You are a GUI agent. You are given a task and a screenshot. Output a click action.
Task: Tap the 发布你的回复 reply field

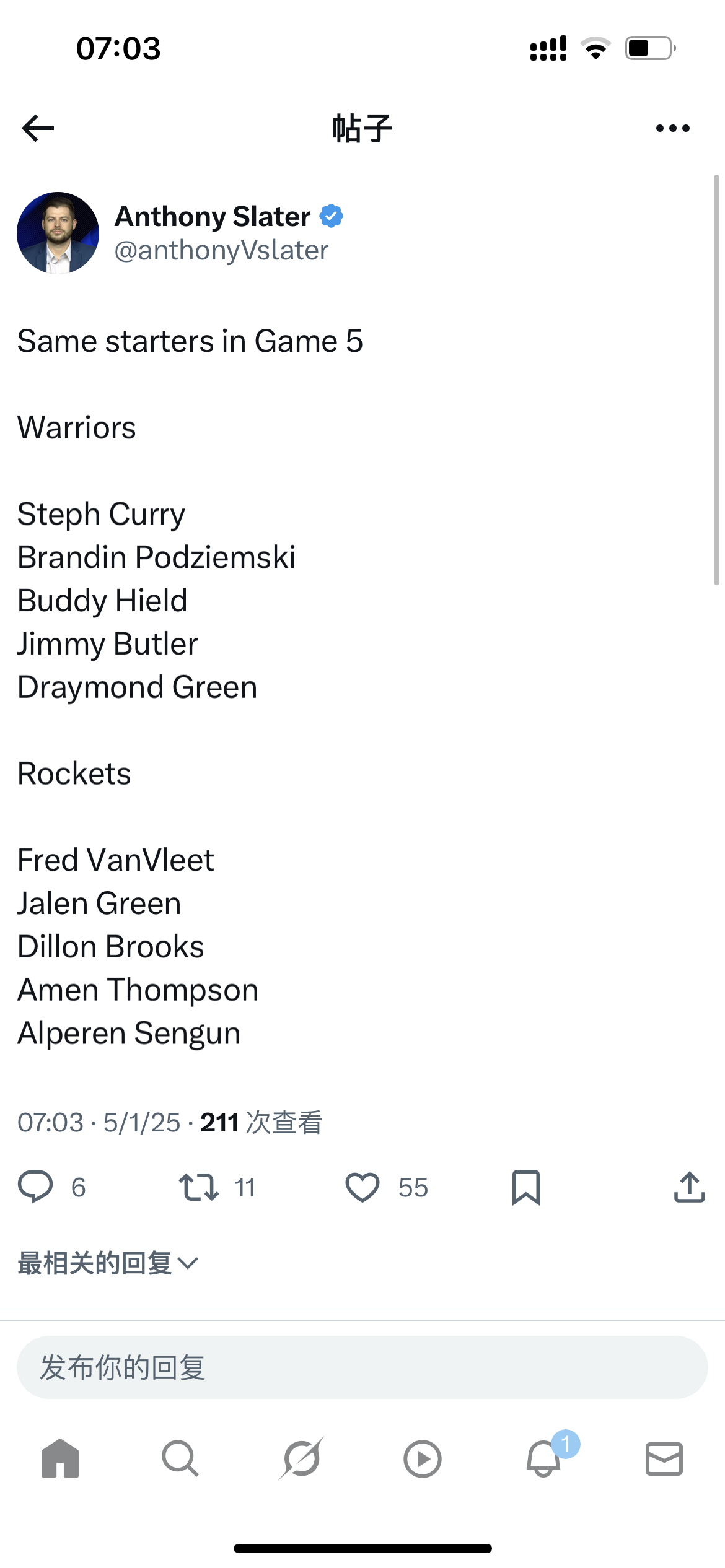point(362,1367)
